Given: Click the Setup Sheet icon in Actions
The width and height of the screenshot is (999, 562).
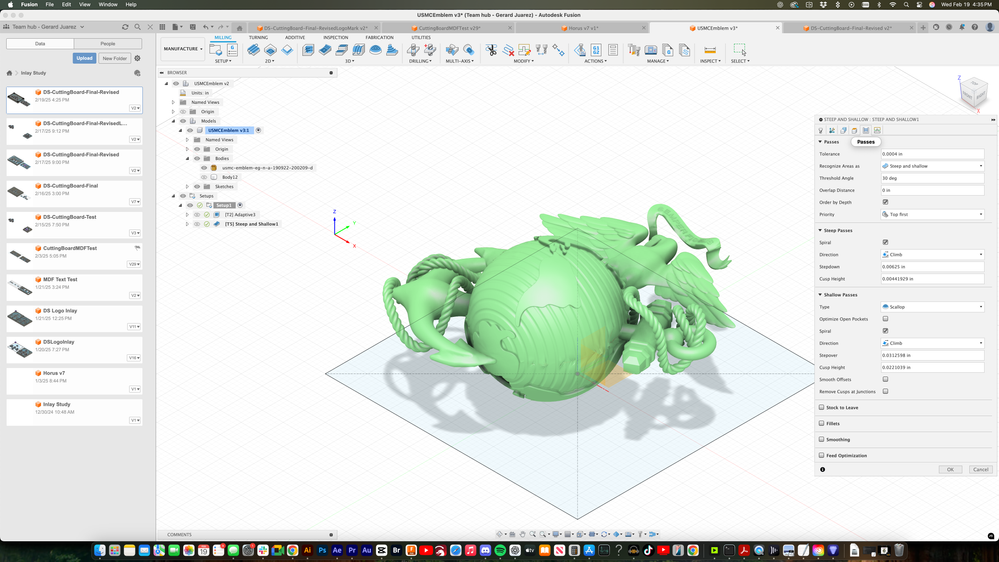Looking at the screenshot, I should (613, 50).
